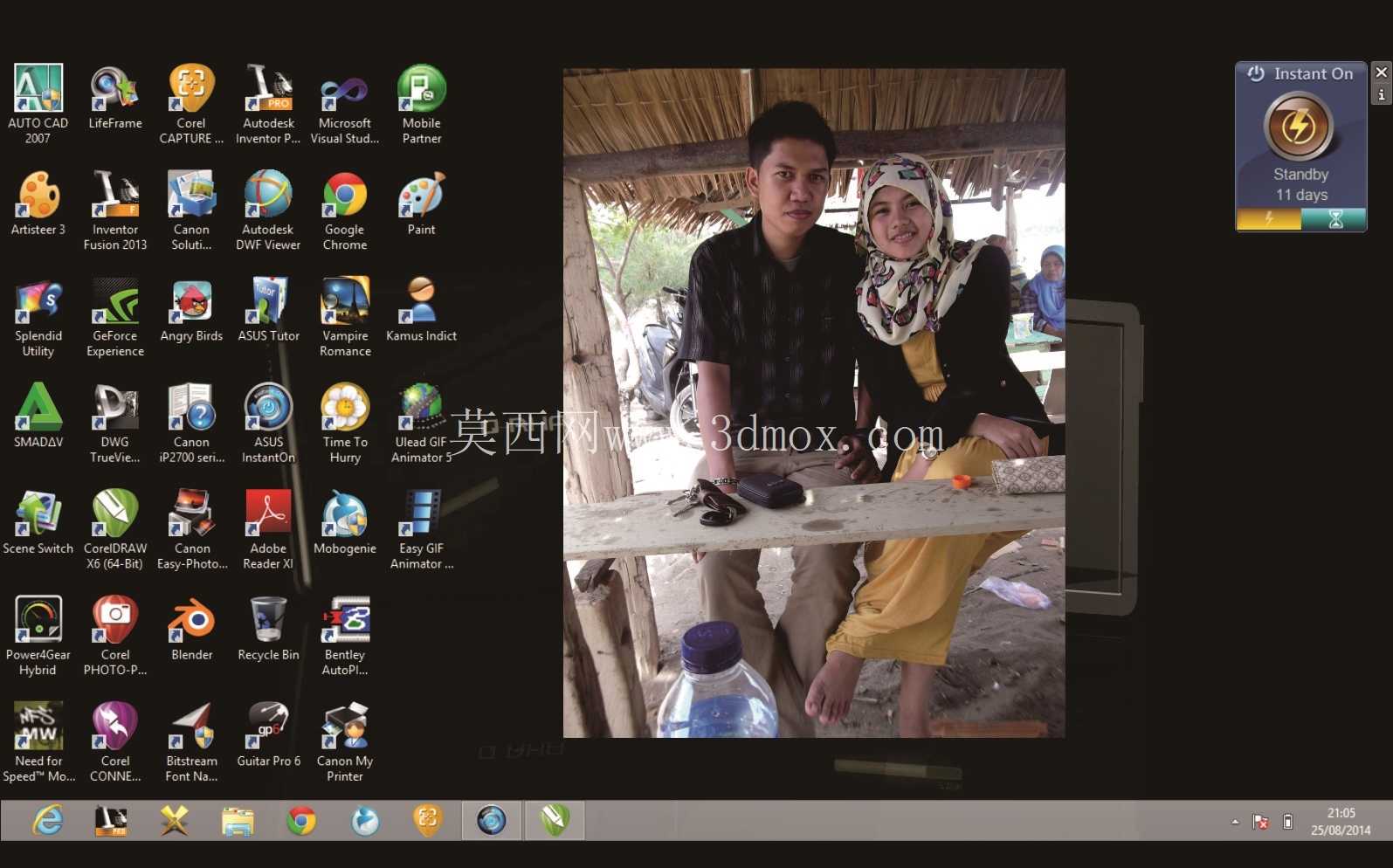Switch to ASUS InstantOn taskbar window

[x=492, y=821]
